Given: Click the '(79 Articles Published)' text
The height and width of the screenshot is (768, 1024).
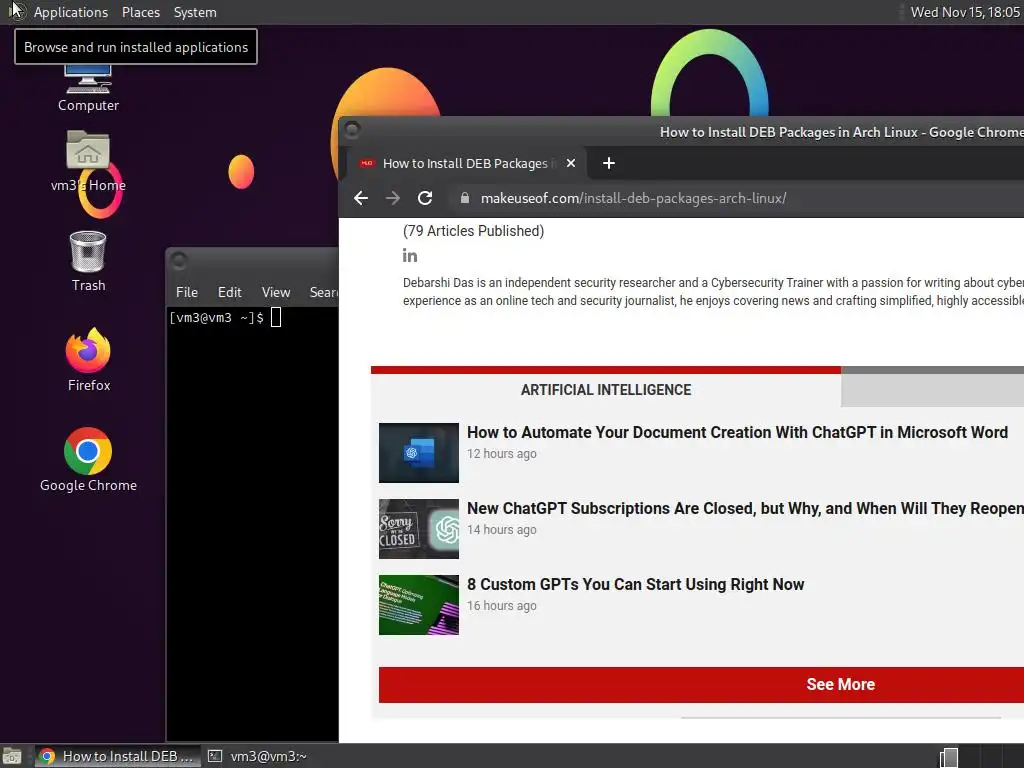Looking at the screenshot, I should (x=473, y=231).
